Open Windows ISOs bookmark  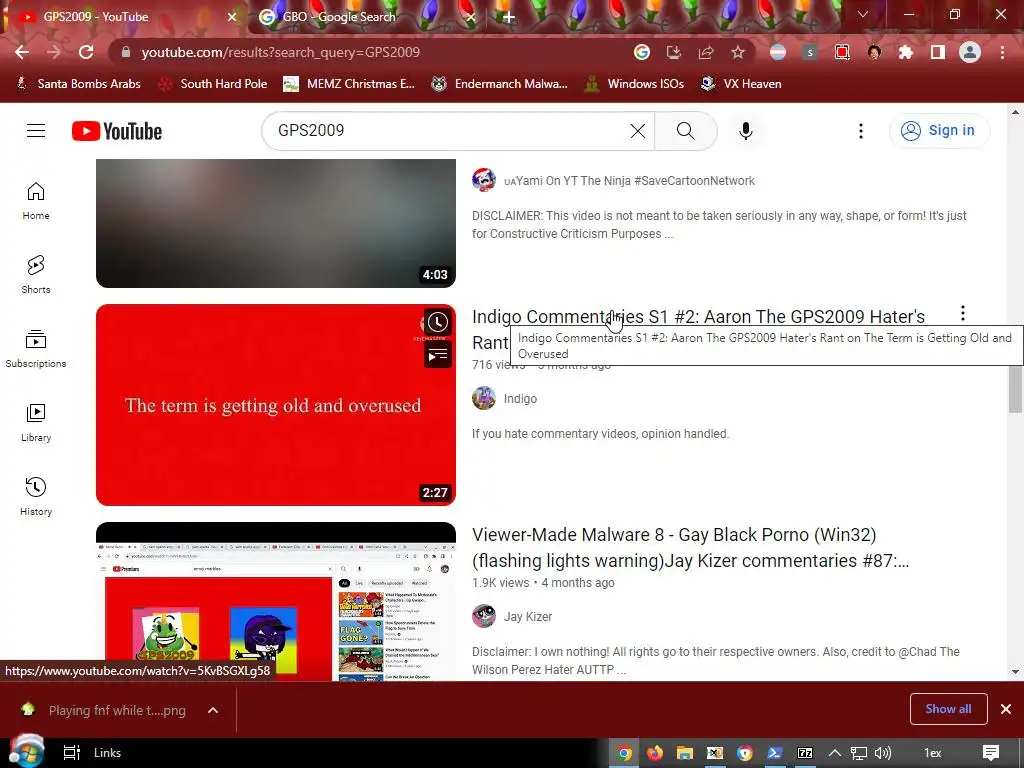[x=635, y=84]
